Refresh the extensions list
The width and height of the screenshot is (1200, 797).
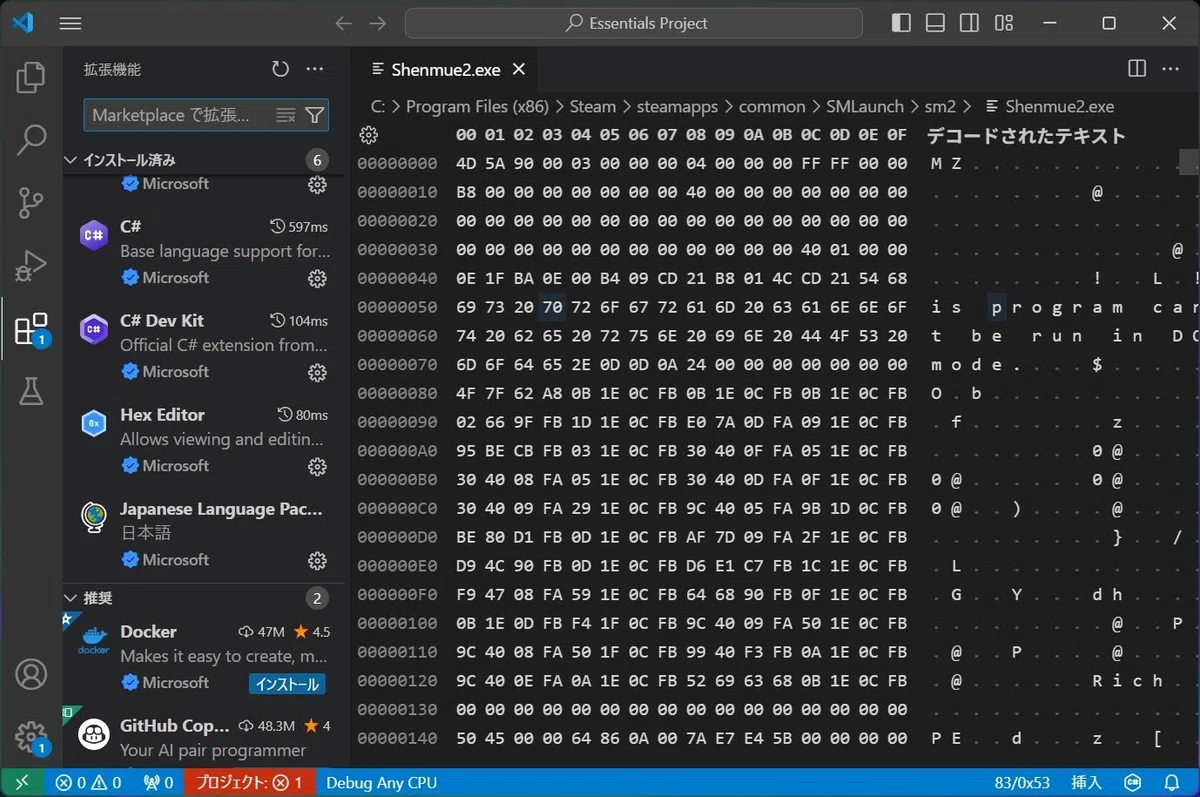[280, 69]
